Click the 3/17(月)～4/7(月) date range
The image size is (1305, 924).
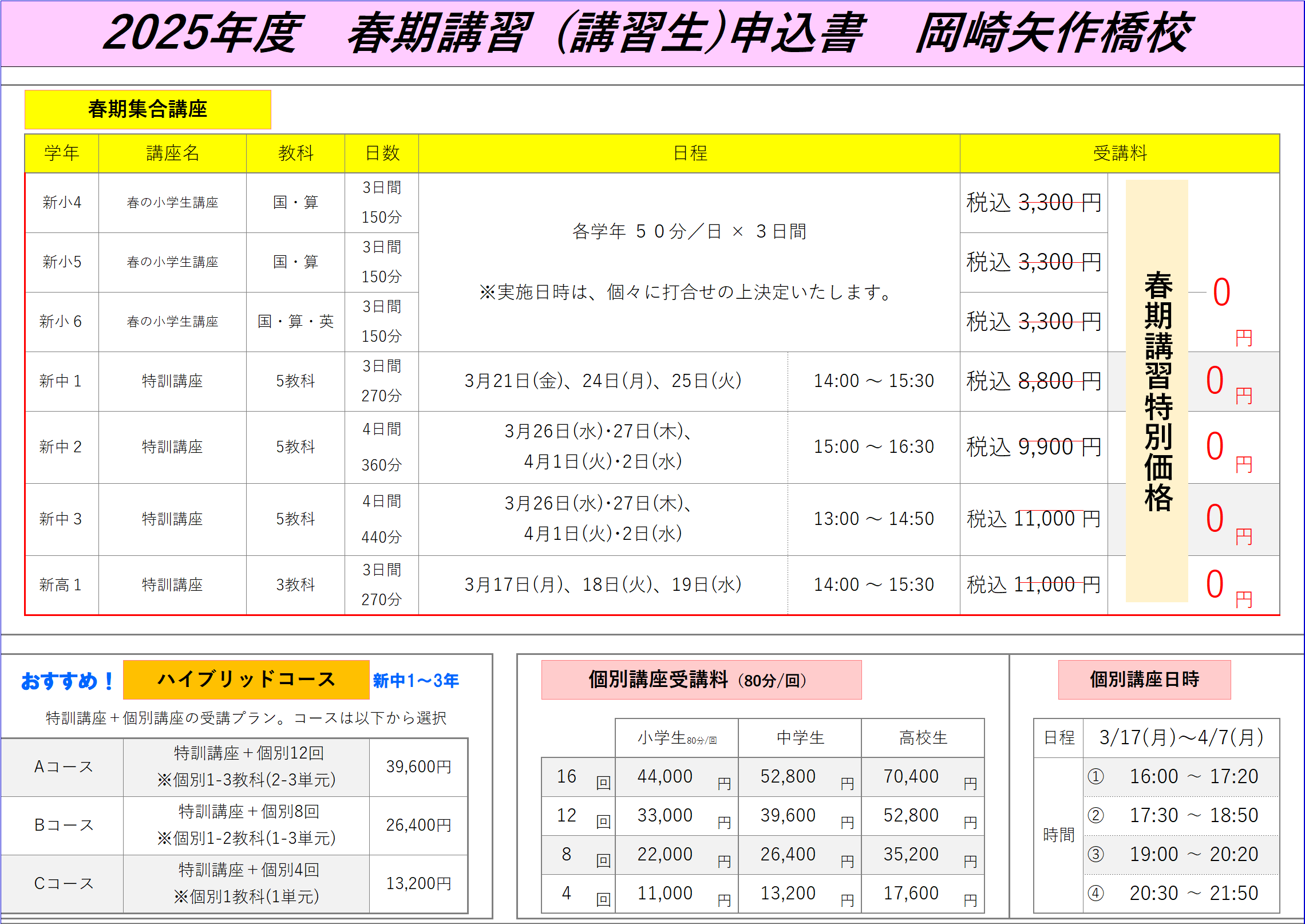coord(1180,738)
